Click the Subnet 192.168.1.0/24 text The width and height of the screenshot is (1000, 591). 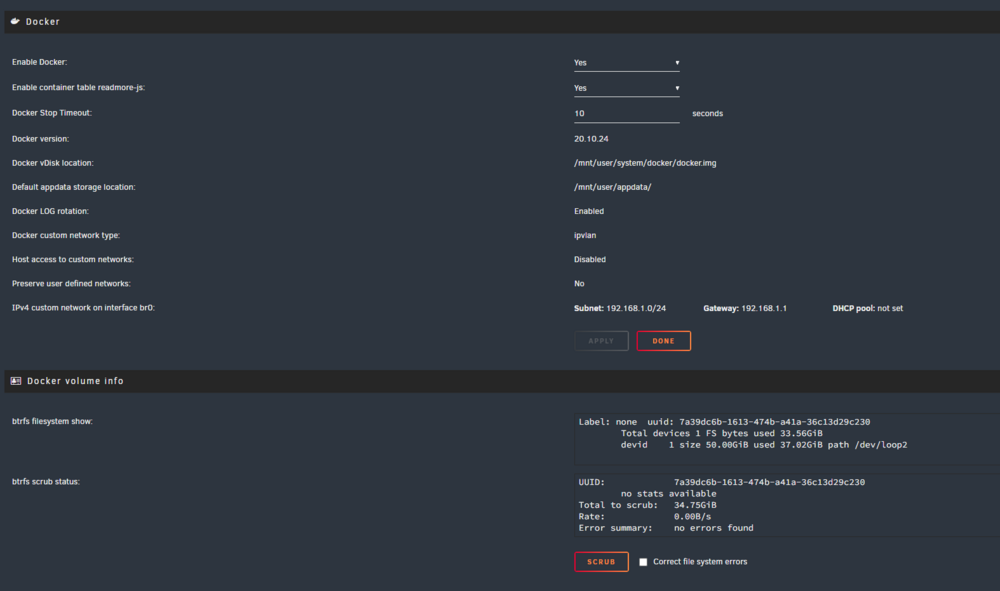click(620, 308)
